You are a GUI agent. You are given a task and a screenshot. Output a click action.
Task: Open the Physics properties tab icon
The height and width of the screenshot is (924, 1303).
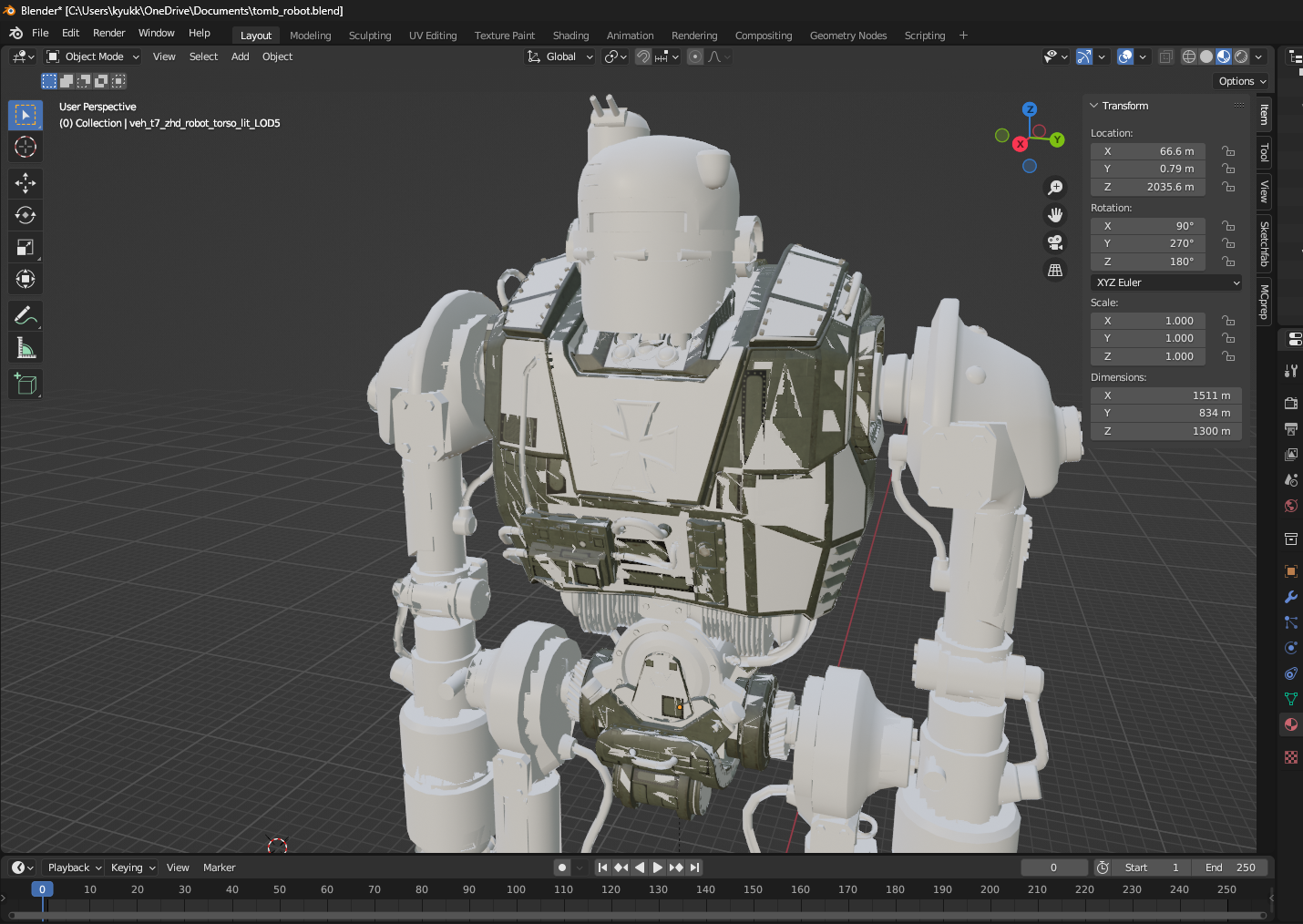coord(1291,648)
